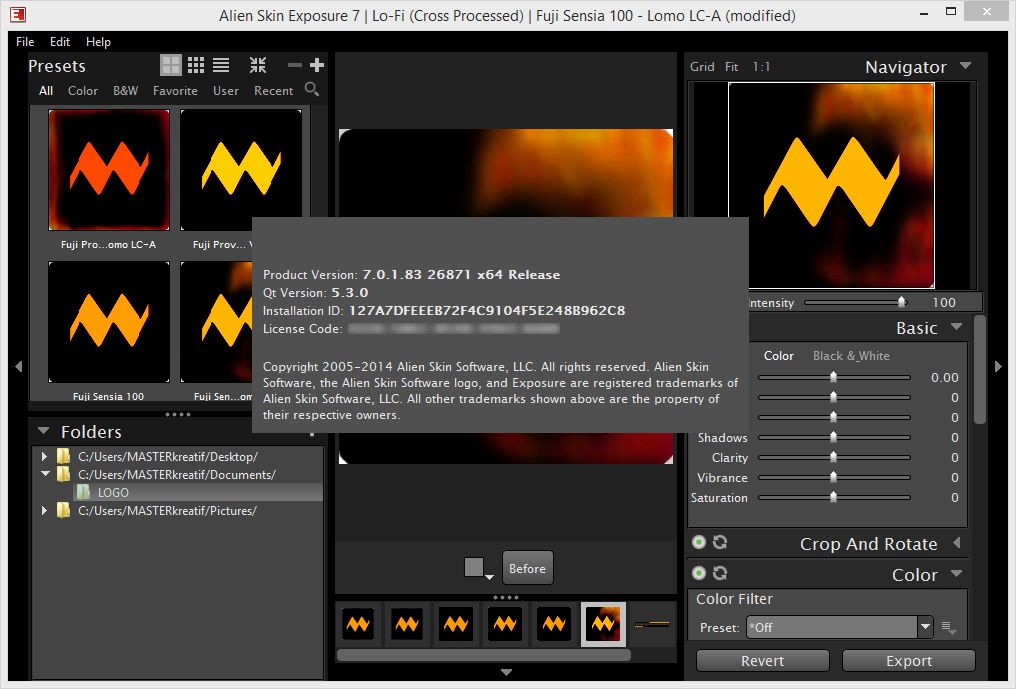This screenshot has height=689, width=1016.
Task: Select the first filmstrip thumbnail
Action: click(358, 624)
